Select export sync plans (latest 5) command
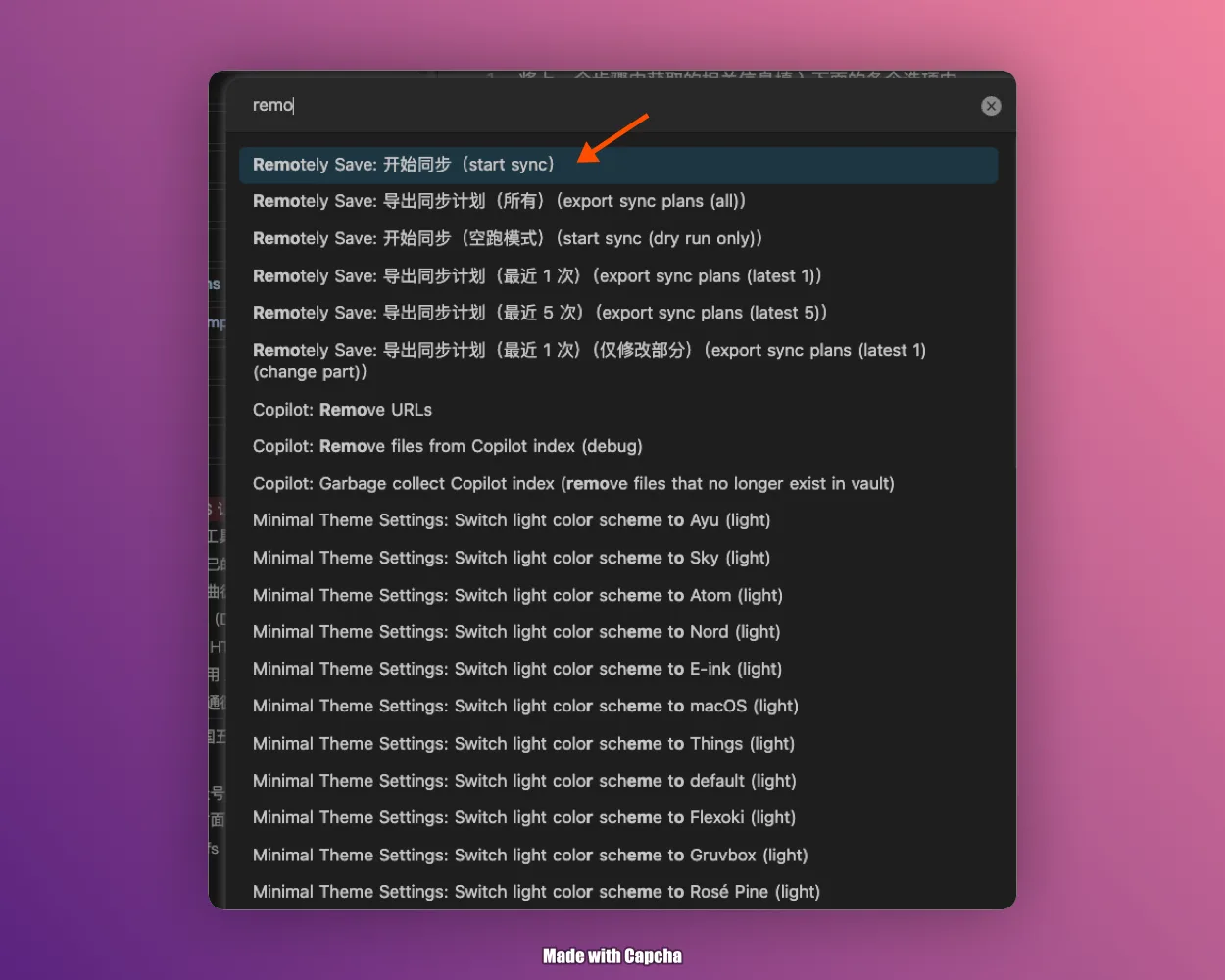The image size is (1225, 980). point(618,313)
